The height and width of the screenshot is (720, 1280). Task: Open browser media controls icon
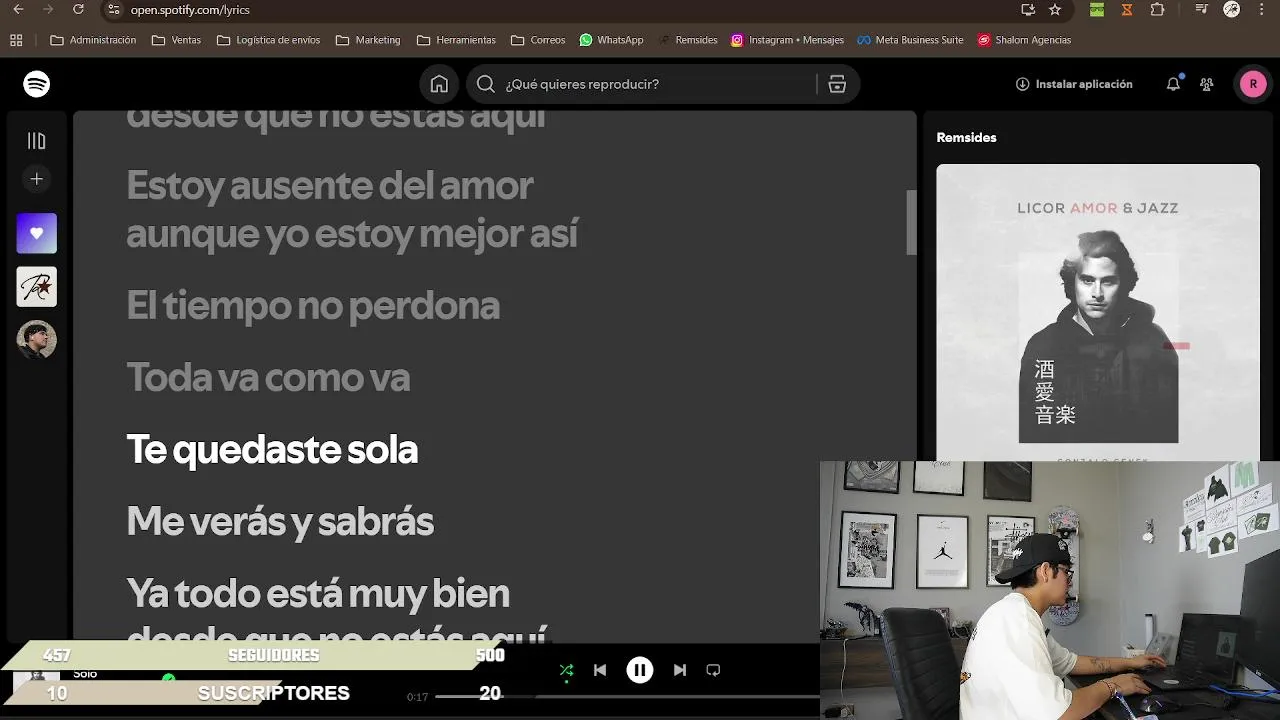point(1203,10)
